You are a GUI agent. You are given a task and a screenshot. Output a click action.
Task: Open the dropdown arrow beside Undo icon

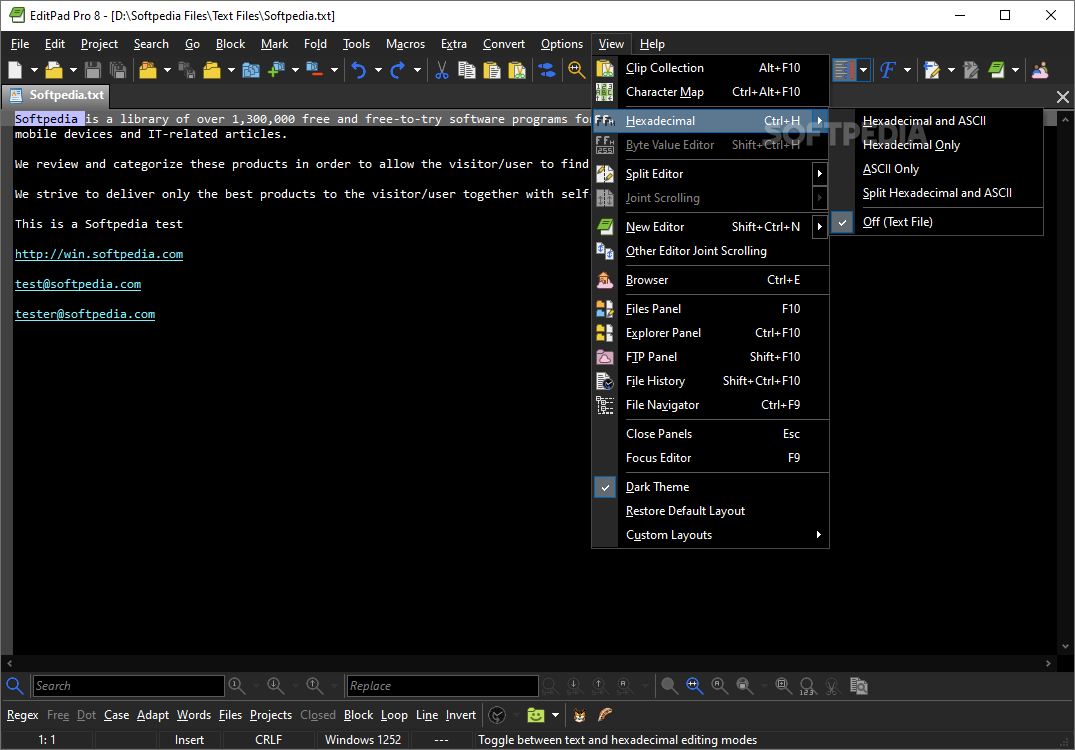pos(378,70)
